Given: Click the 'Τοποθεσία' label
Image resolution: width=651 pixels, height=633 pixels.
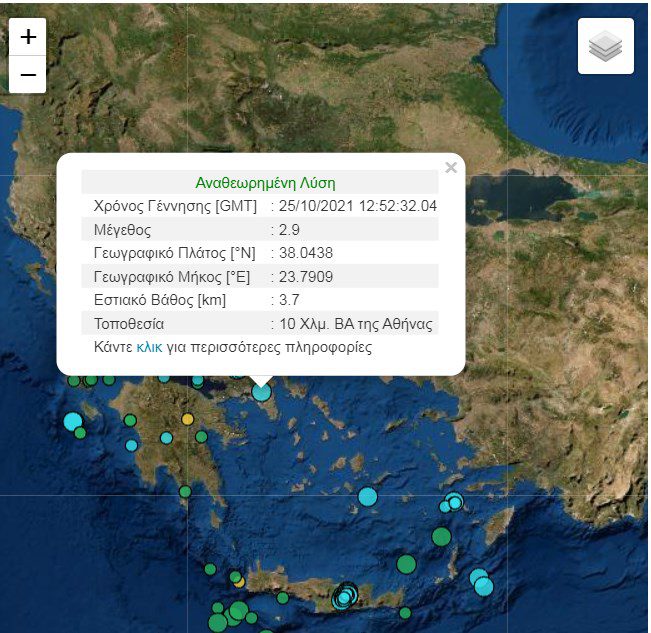Looking at the screenshot, I should (x=129, y=324).
